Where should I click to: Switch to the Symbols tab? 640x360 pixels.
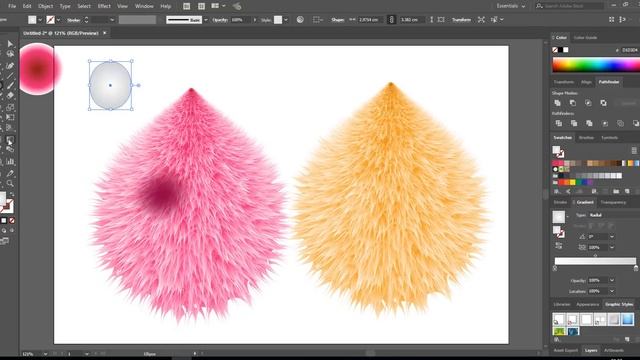[609, 138]
